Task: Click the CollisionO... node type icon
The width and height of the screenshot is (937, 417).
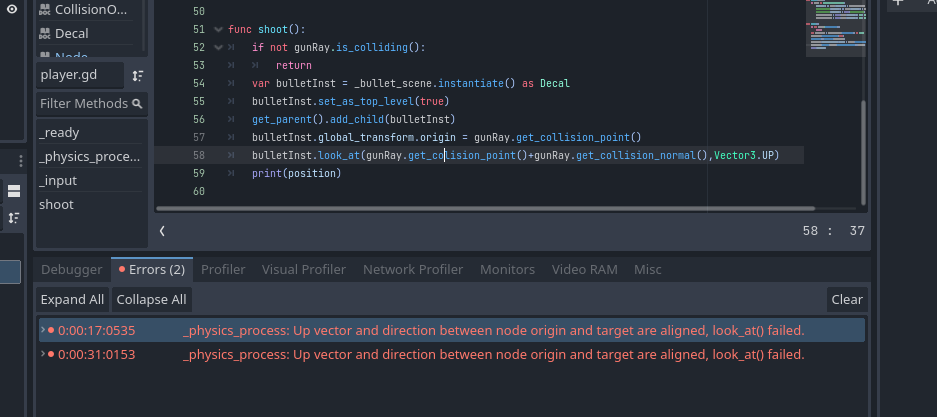Action: click(45, 10)
